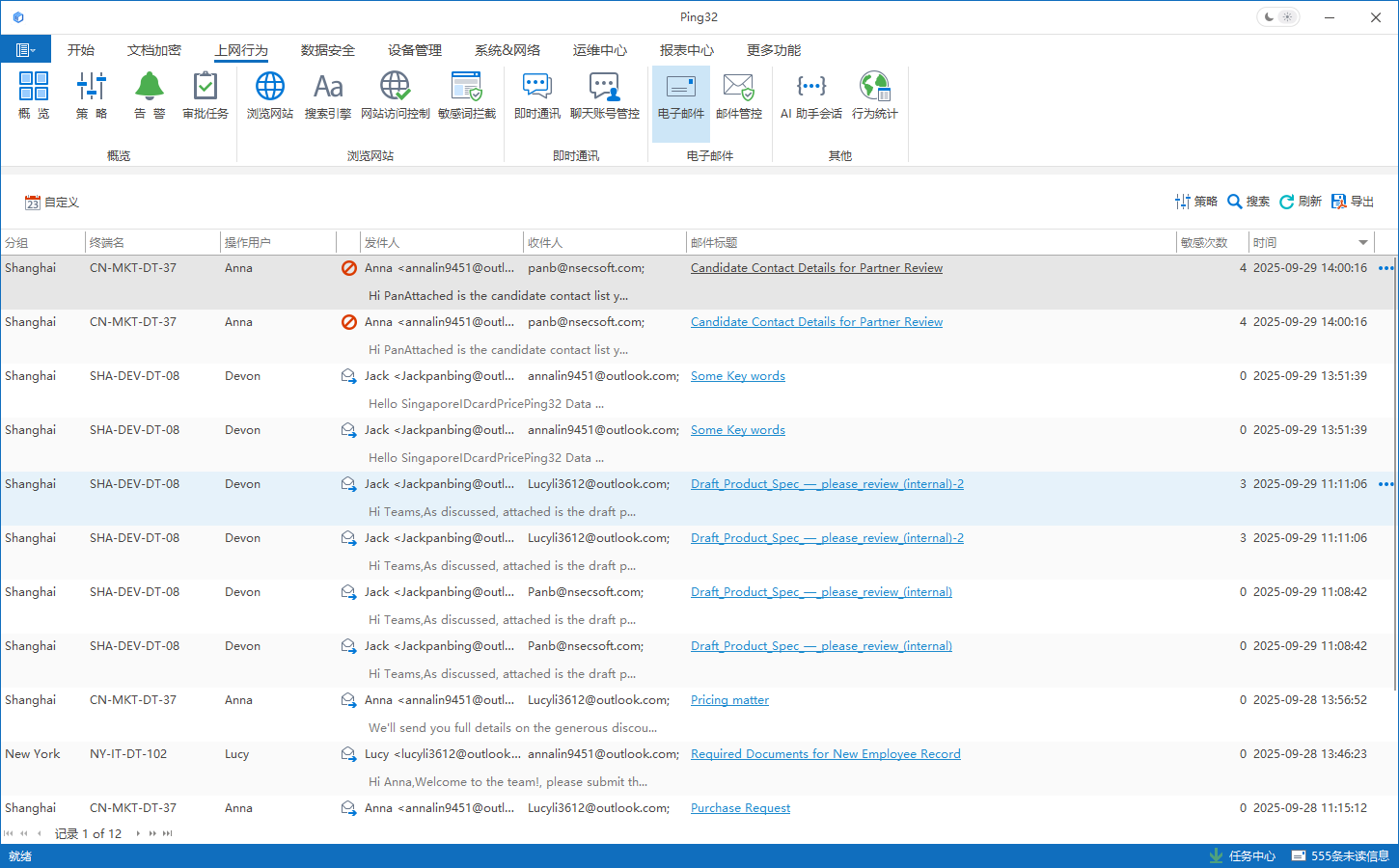Expand the 时间 column sort dropdown
Image resolution: width=1399 pixels, height=868 pixels.
tap(1363, 243)
